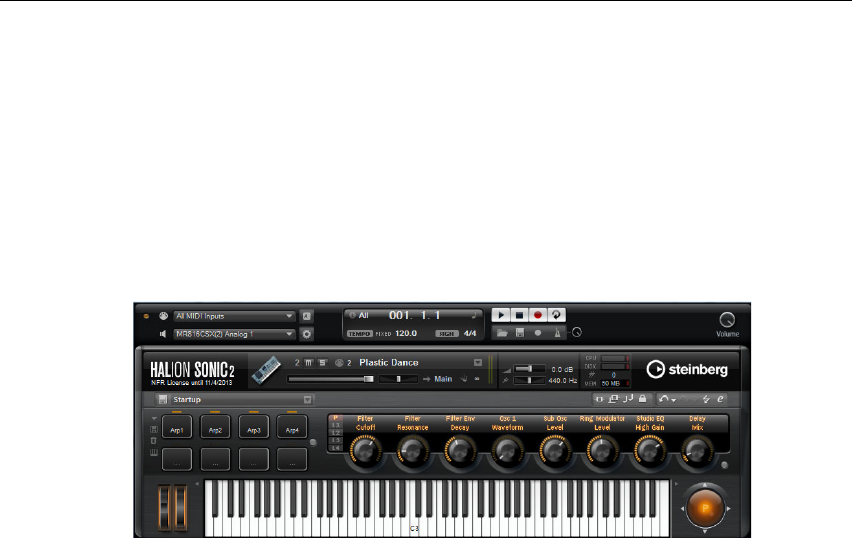
Task: Open the MR816CSX(2) Analog 1 output dropdown
Action: coord(234,334)
